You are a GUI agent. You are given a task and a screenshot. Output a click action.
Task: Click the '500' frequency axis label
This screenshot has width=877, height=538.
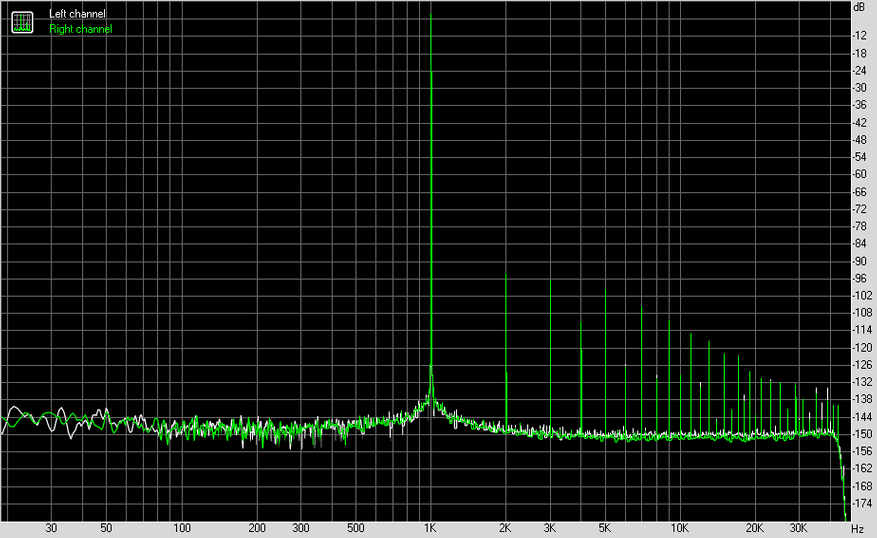pos(356,528)
